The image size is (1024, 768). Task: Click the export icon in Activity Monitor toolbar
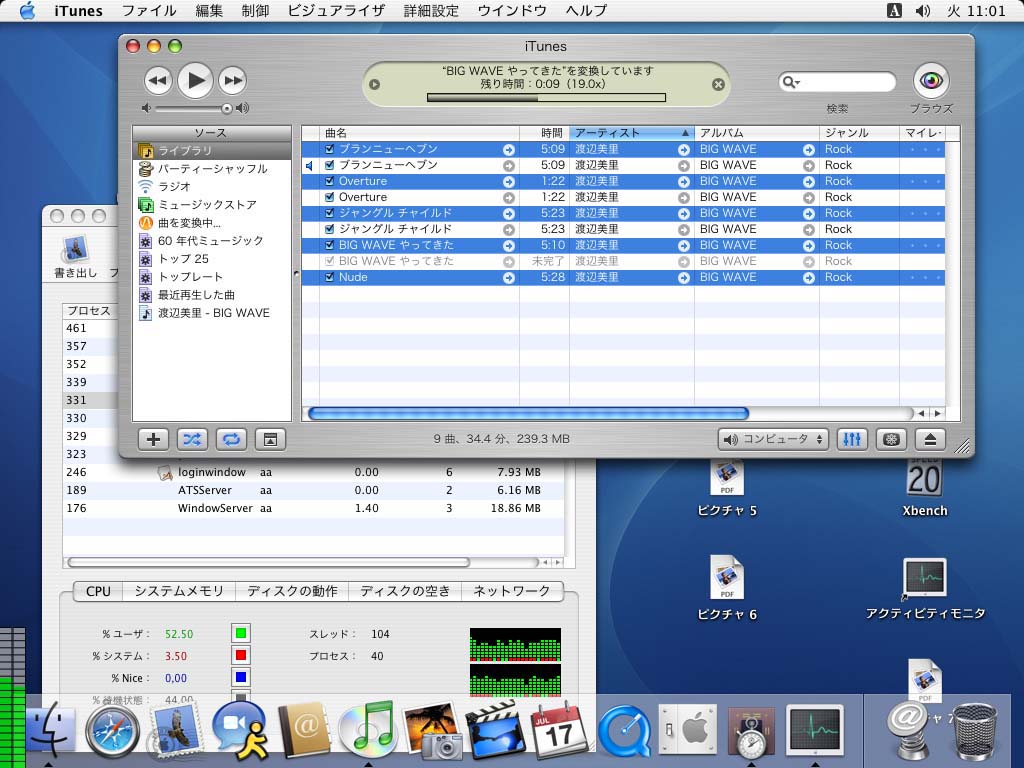pyautogui.click(x=75, y=248)
